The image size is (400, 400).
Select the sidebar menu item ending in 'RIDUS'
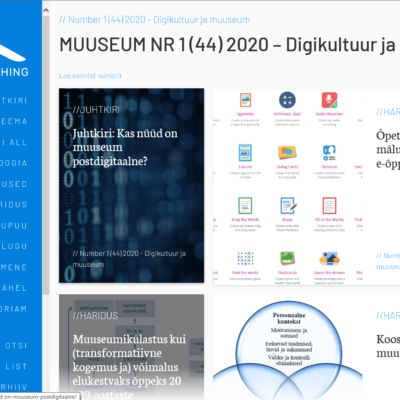point(13,205)
